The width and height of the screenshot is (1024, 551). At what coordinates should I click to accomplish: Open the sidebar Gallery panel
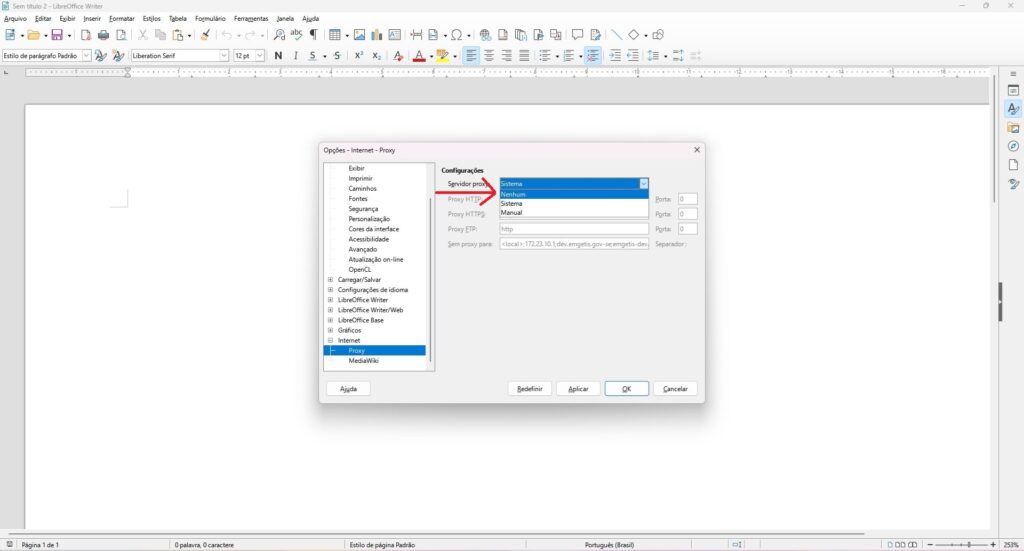[x=1013, y=127]
